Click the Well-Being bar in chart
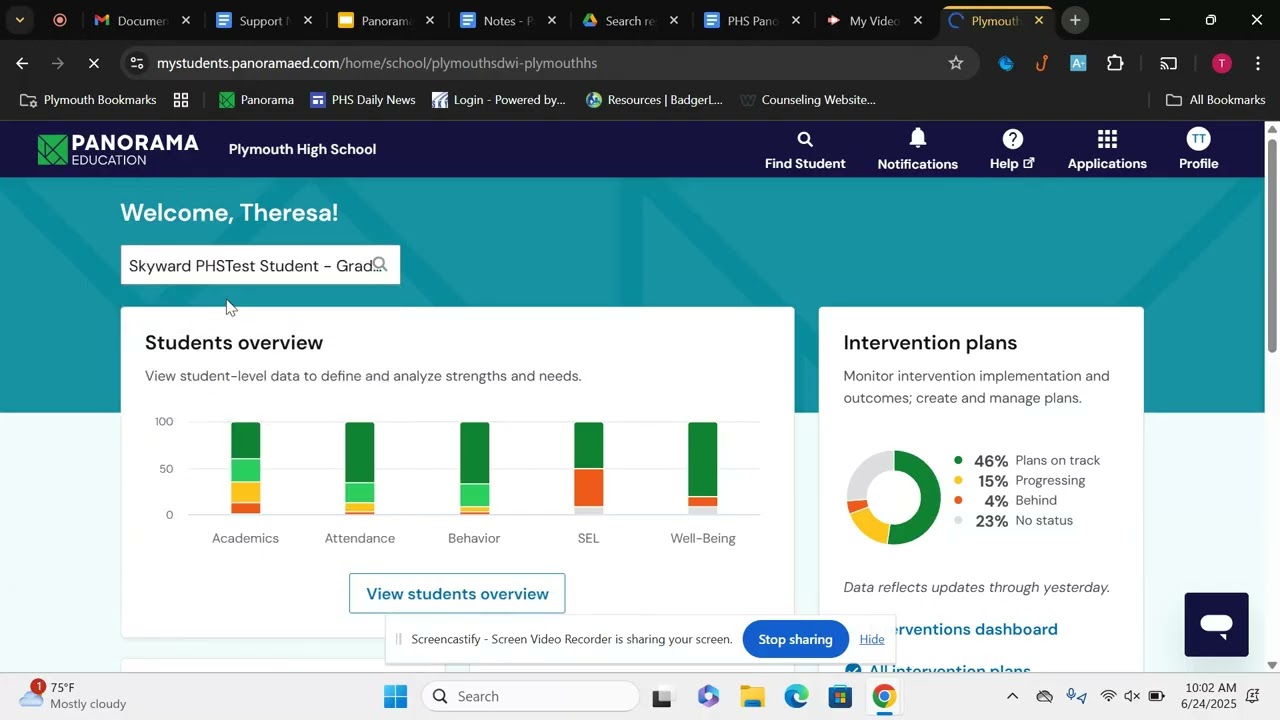Image resolution: width=1280 pixels, height=720 pixels. 702,468
